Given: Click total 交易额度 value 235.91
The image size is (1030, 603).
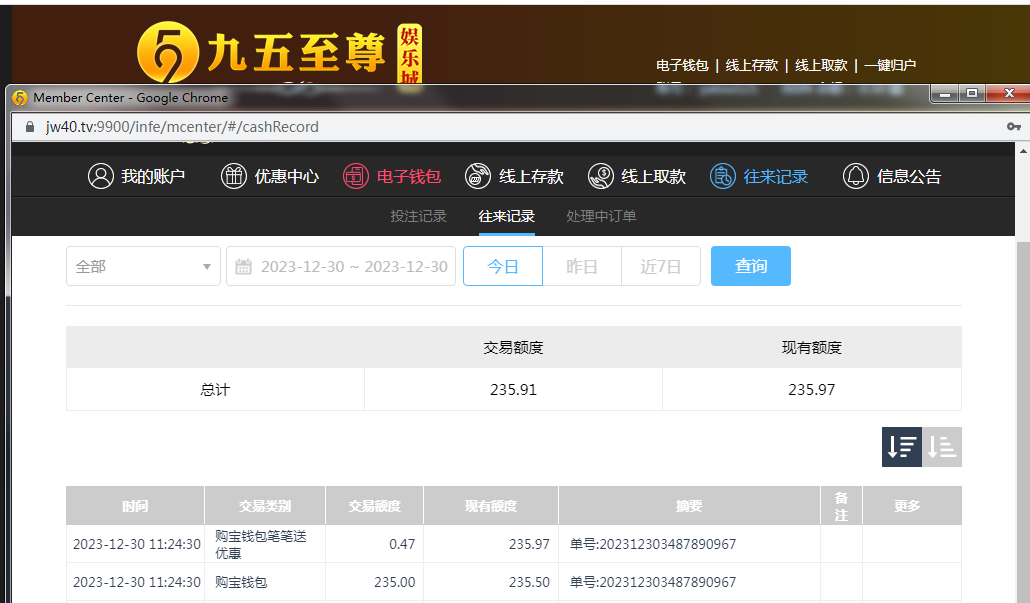Looking at the screenshot, I should pyautogui.click(x=513, y=390).
